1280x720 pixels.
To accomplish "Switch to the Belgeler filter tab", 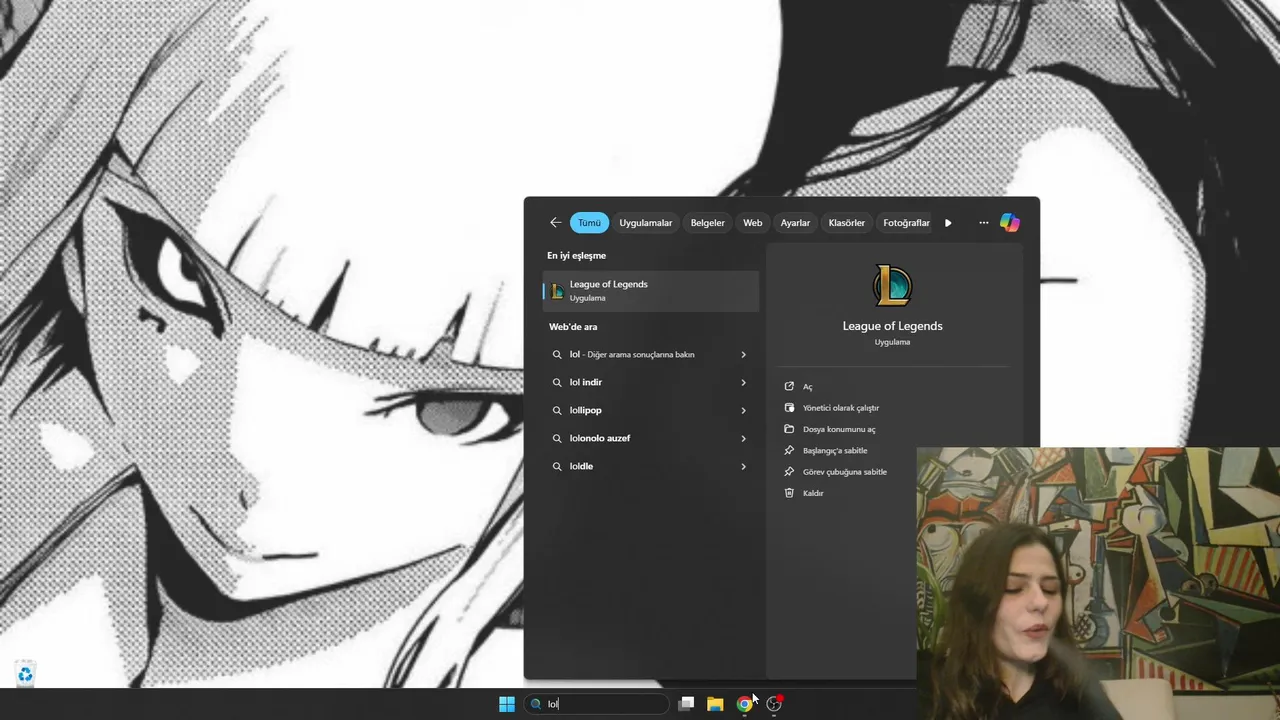I will click(707, 223).
